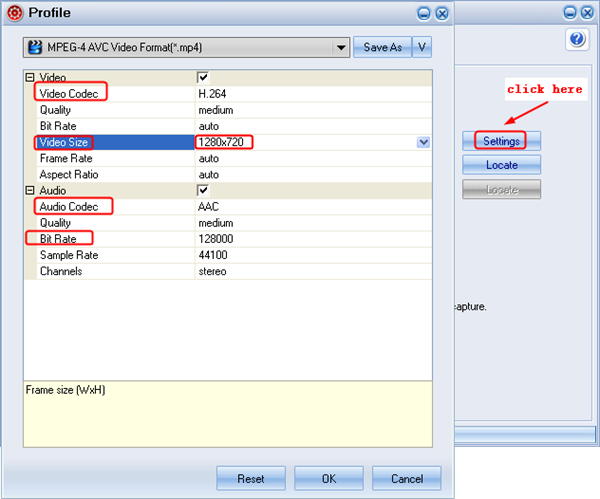Click the blue Locate button

(501, 165)
